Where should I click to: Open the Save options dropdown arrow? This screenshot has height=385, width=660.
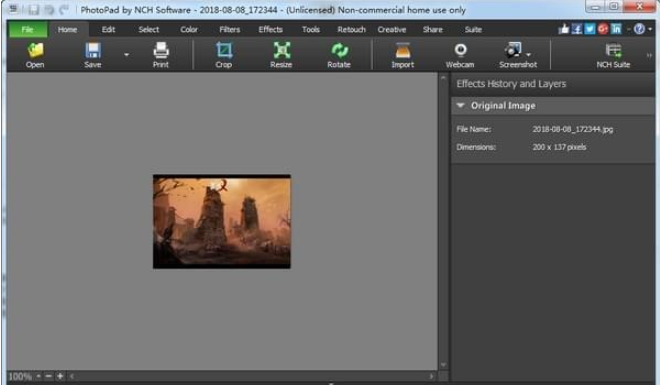(126, 54)
